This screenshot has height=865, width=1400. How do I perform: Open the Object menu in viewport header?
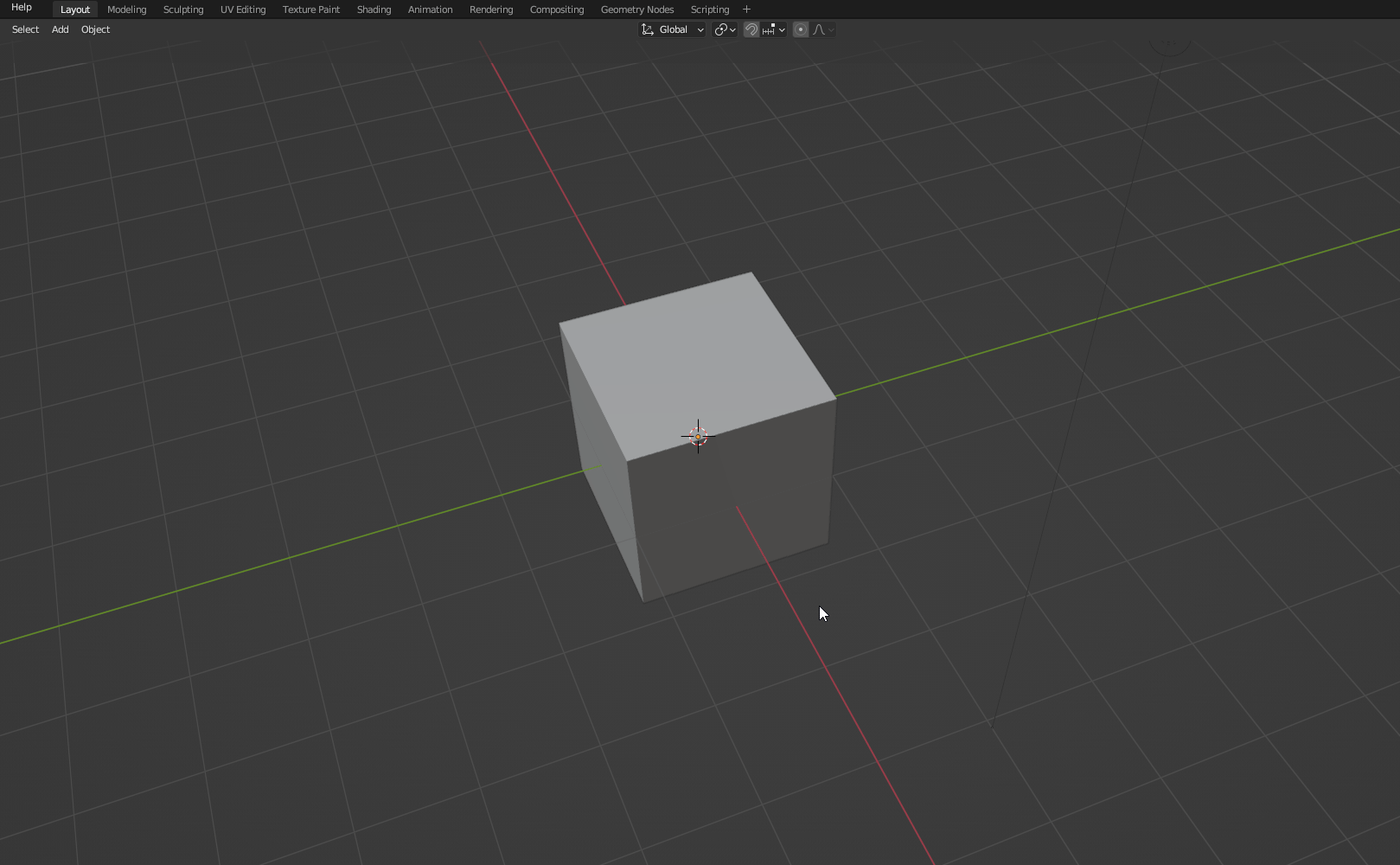tap(95, 29)
